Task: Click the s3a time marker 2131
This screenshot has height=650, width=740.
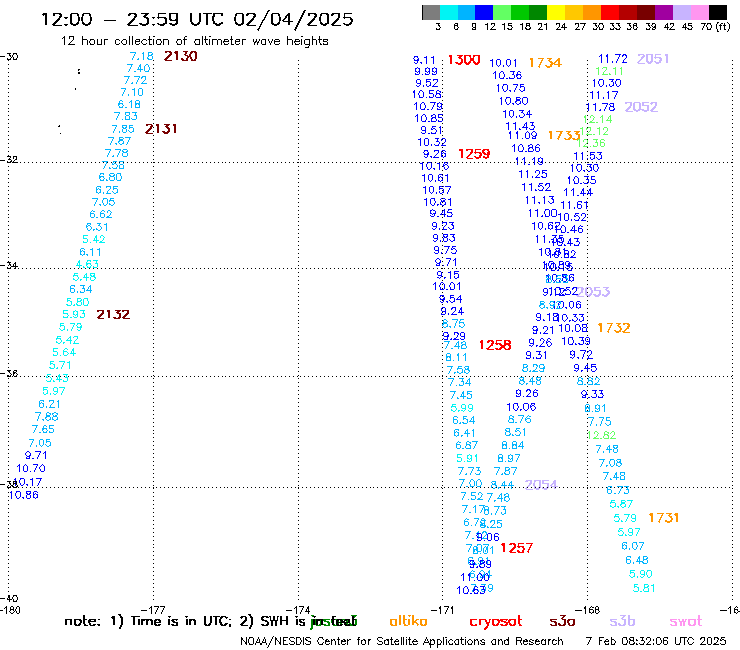Action: pos(161,129)
